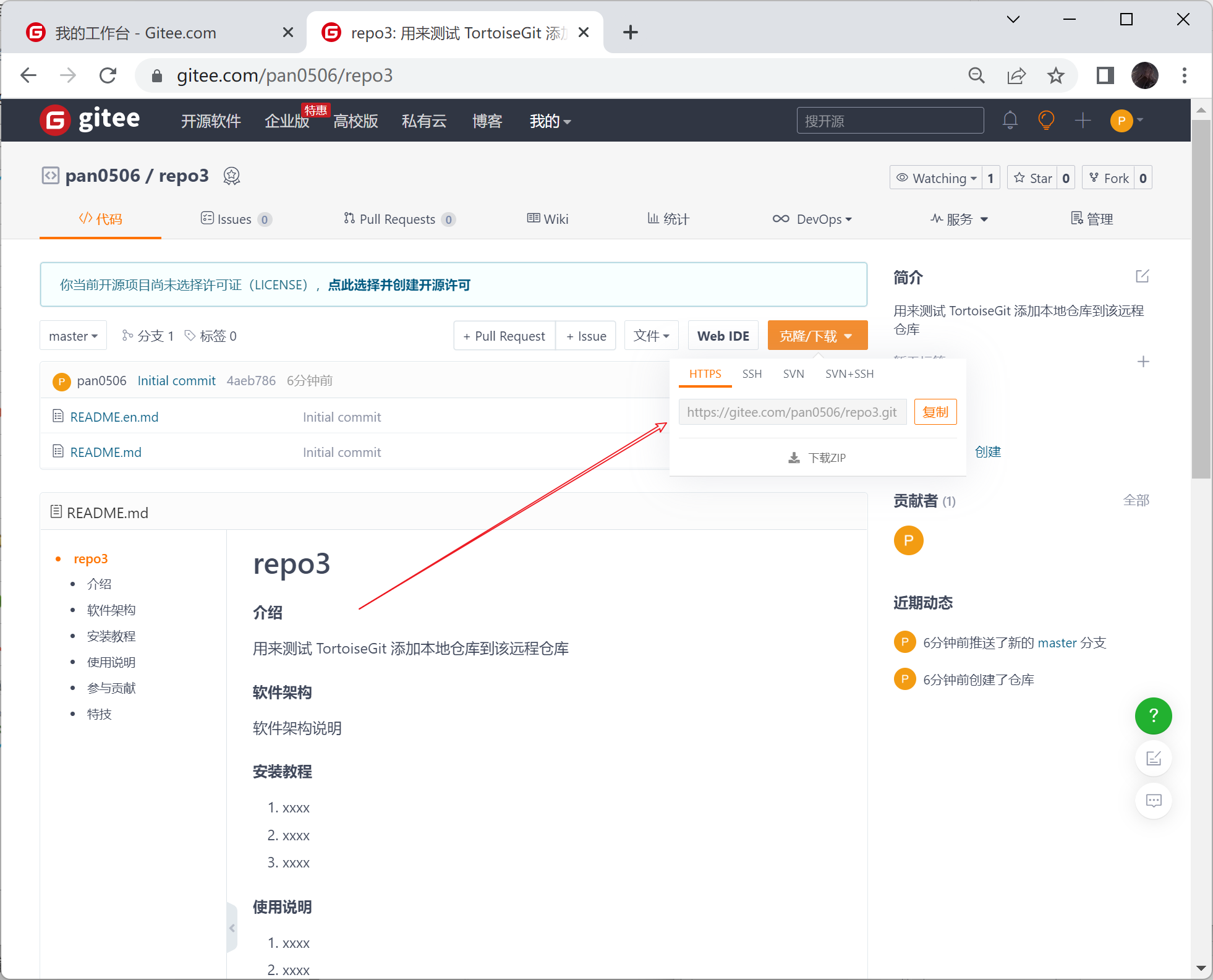Click the floating comment chat icon
1213x980 pixels.
(1153, 801)
